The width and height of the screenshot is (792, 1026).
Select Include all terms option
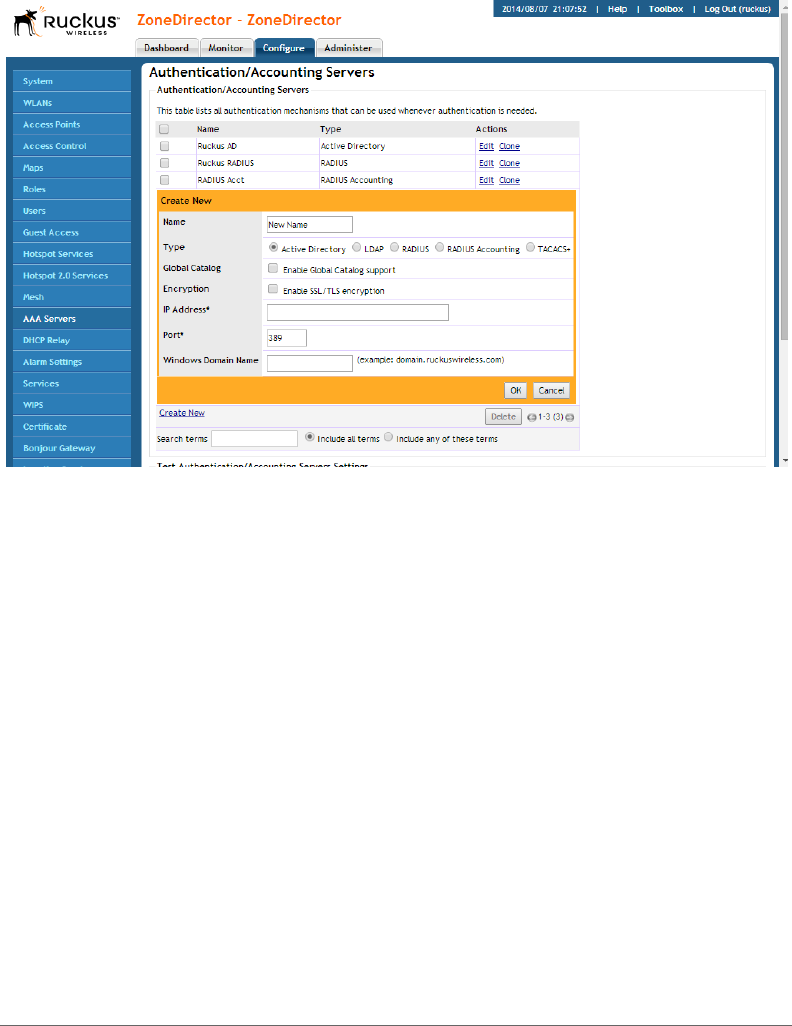[x=310, y=437]
